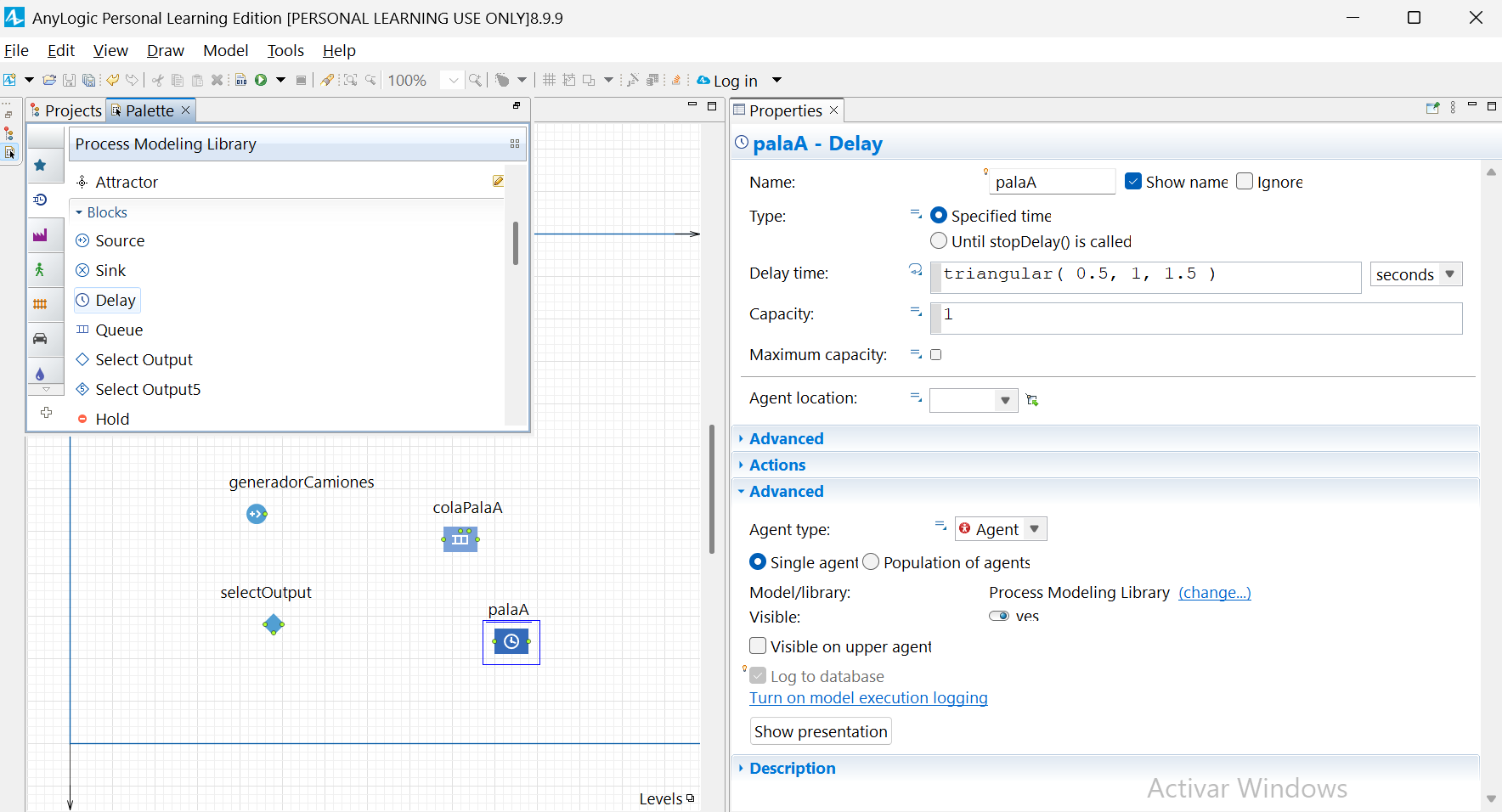Image resolution: width=1502 pixels, height=812 pixels.
Task: Run the model with green play button
Action: (x=261, y=80)
